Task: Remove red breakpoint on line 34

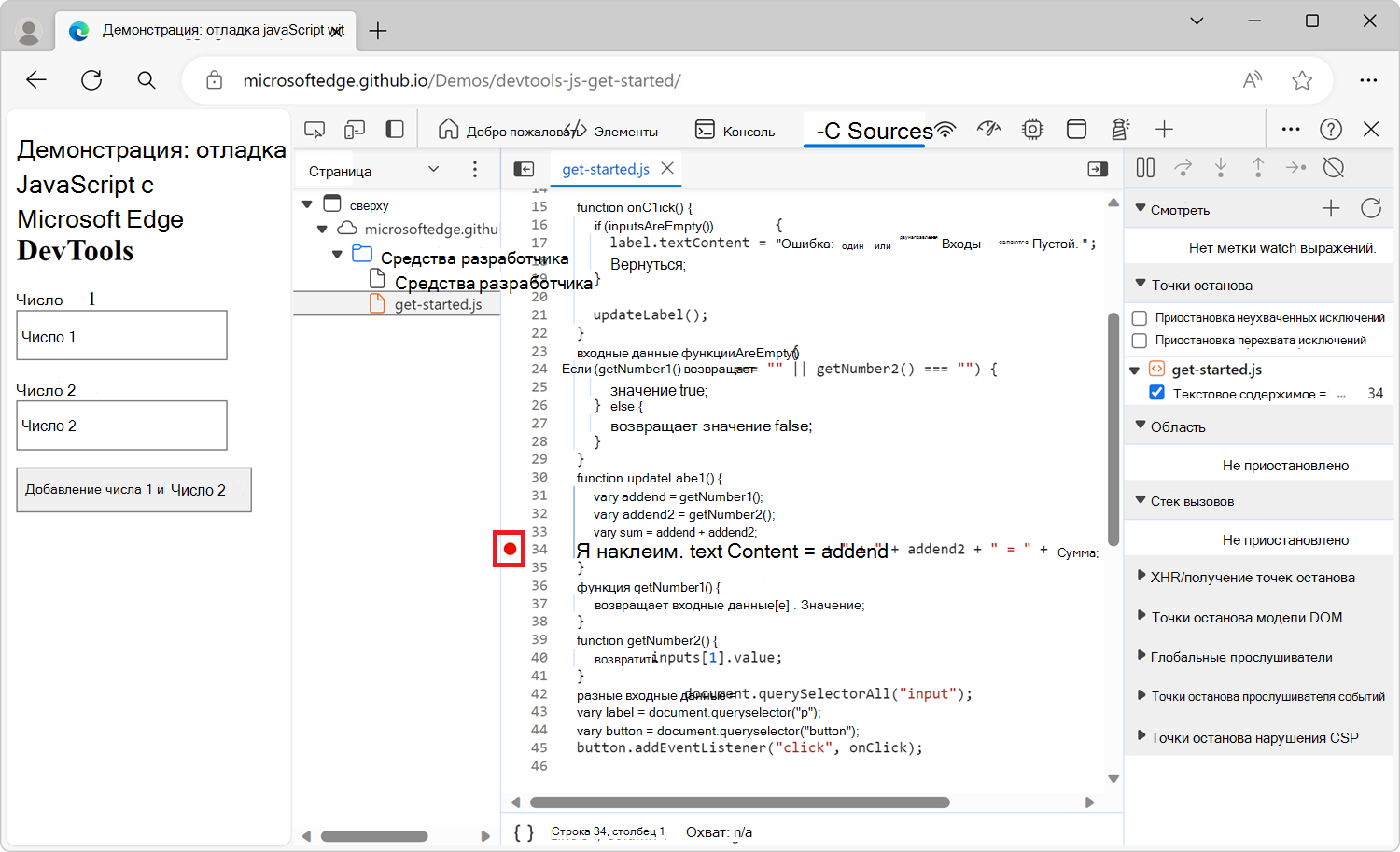Action: tap(510, 549)
